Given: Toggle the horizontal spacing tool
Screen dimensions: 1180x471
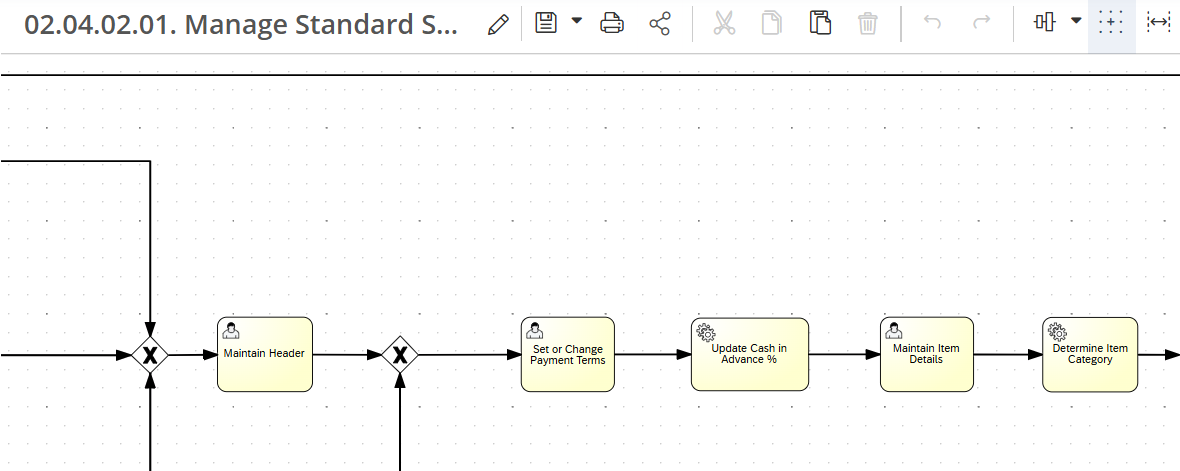Looking at the screenshot, I should 1159,24.
